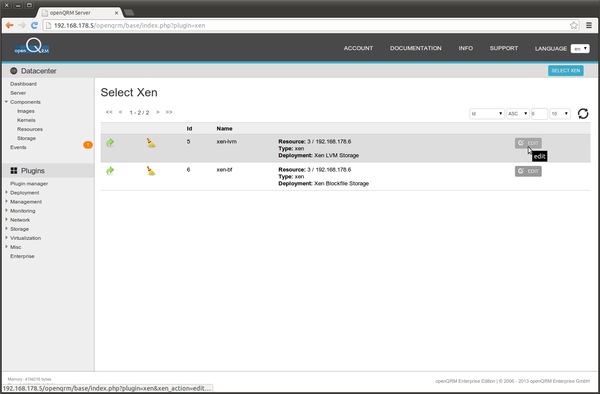The width and height of the screenshot is (600, 394).
Task: Open Server in the sidebar
Action: 18,93
